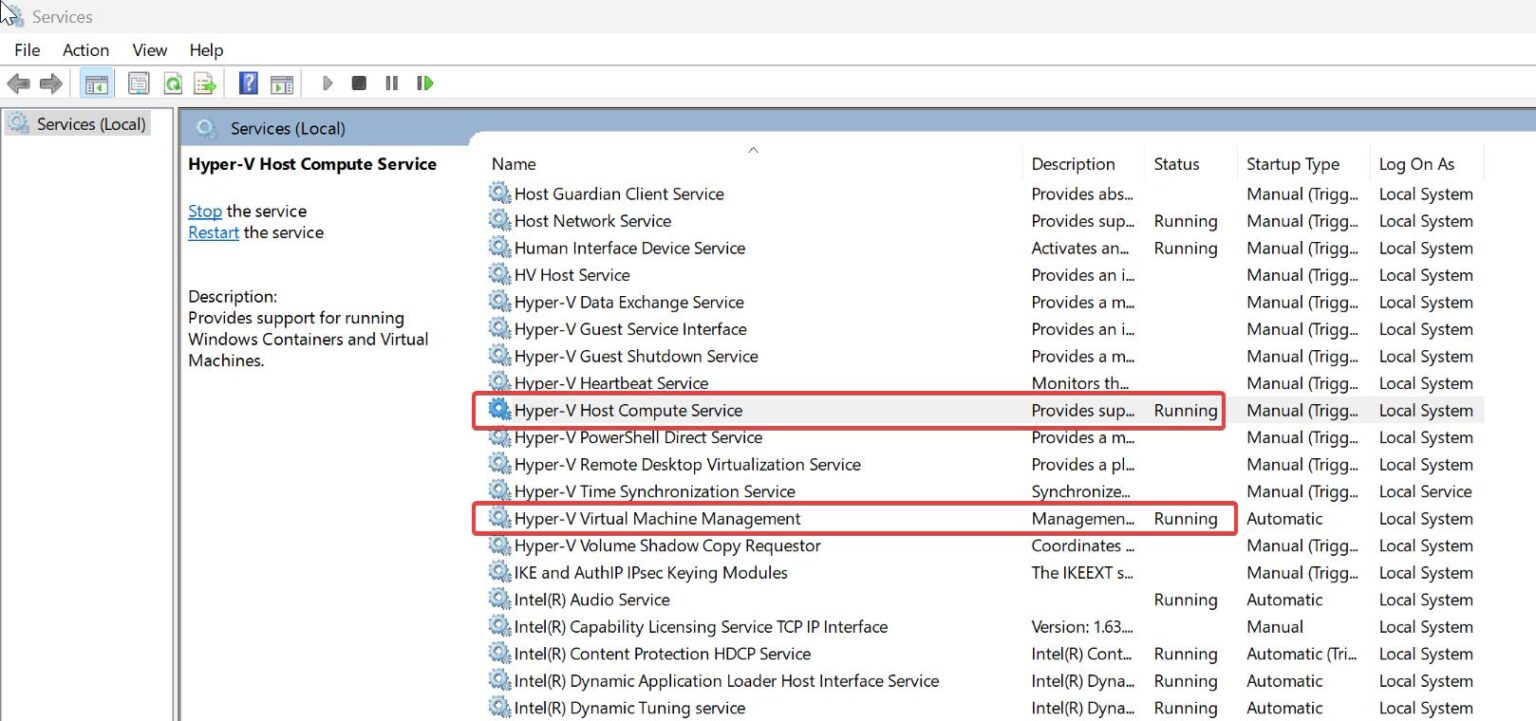Screen dimensions: 1536x721
Task: Click the Pause Service toolbar icon
Action: 391,83
